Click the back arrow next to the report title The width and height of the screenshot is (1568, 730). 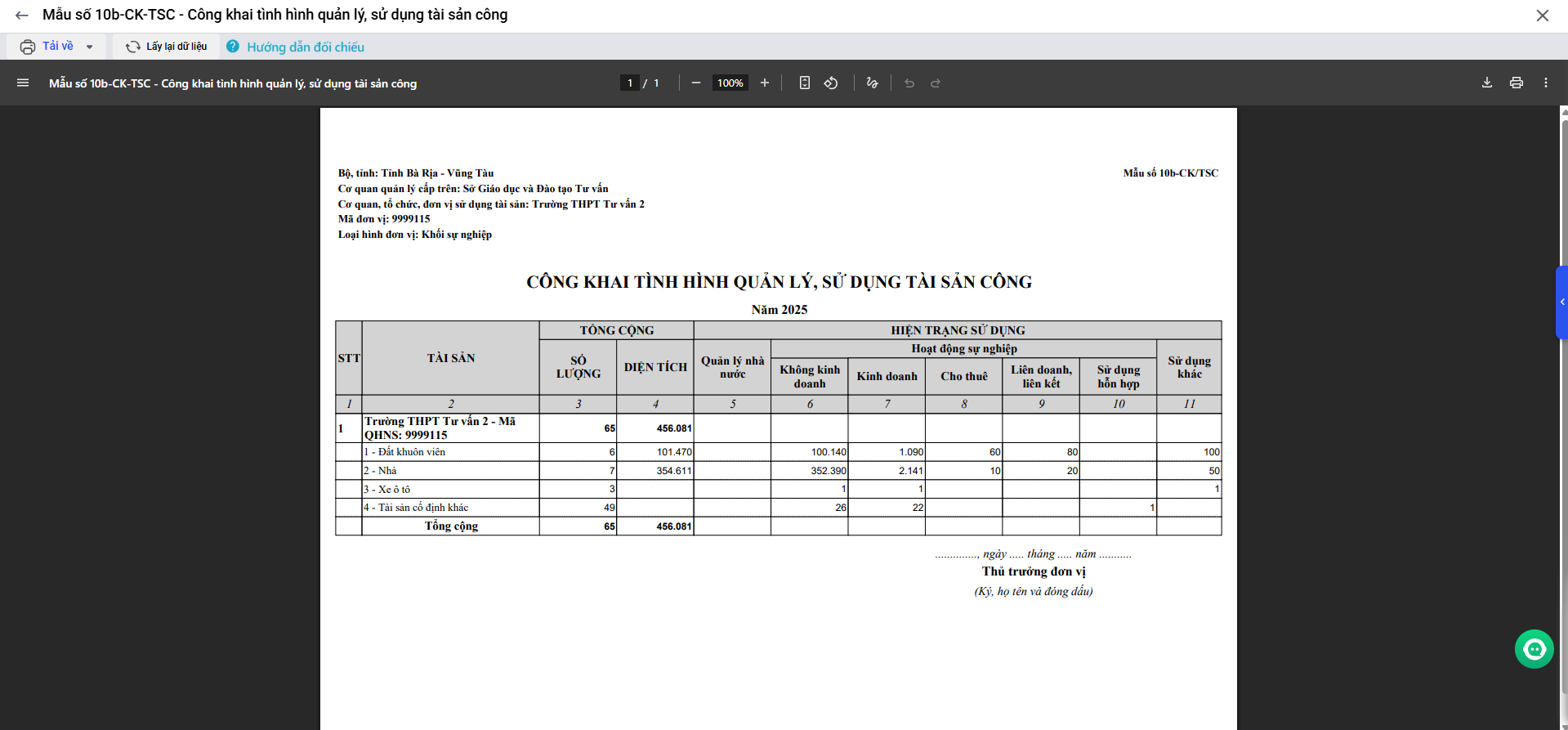(x=22, y=16)
